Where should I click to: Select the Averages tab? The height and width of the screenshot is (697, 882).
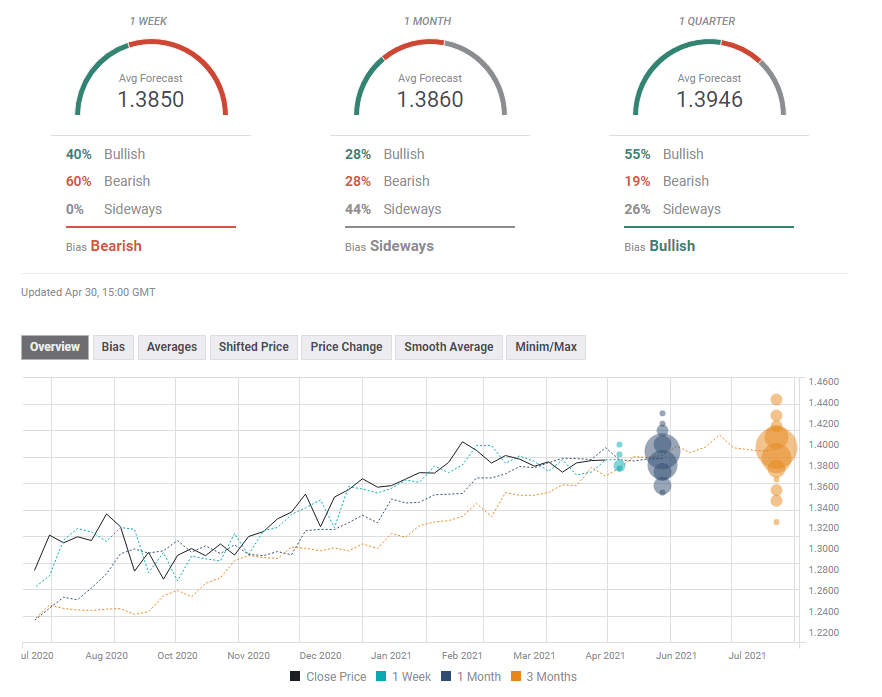[x=171, y=347]
